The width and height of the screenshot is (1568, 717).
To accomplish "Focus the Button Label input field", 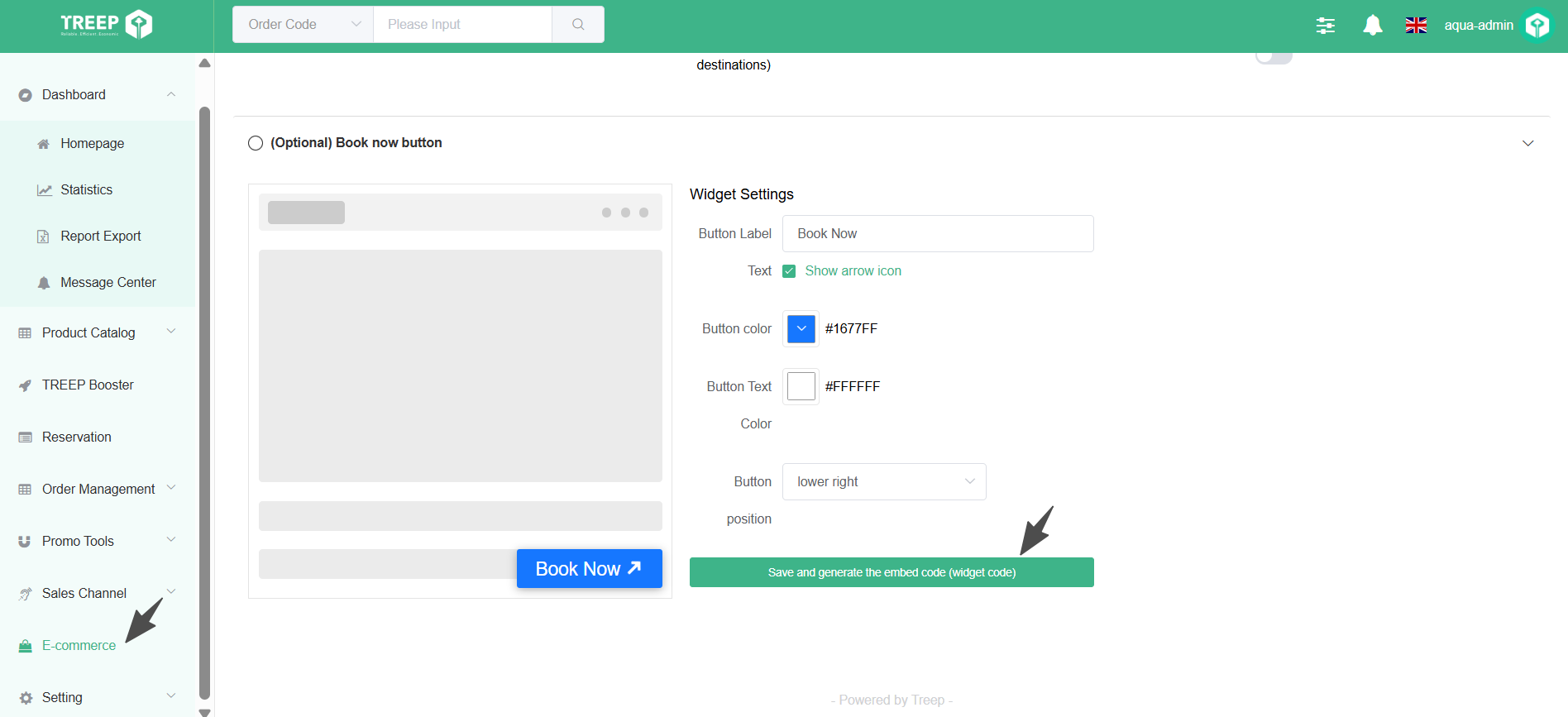I will click(x=938, y=234).
